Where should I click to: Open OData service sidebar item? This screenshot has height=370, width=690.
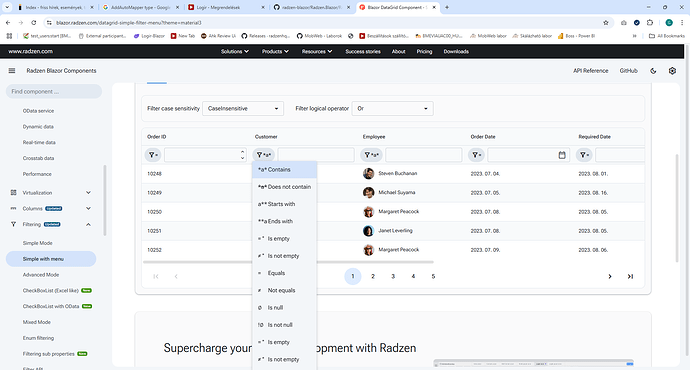(38, 111)
